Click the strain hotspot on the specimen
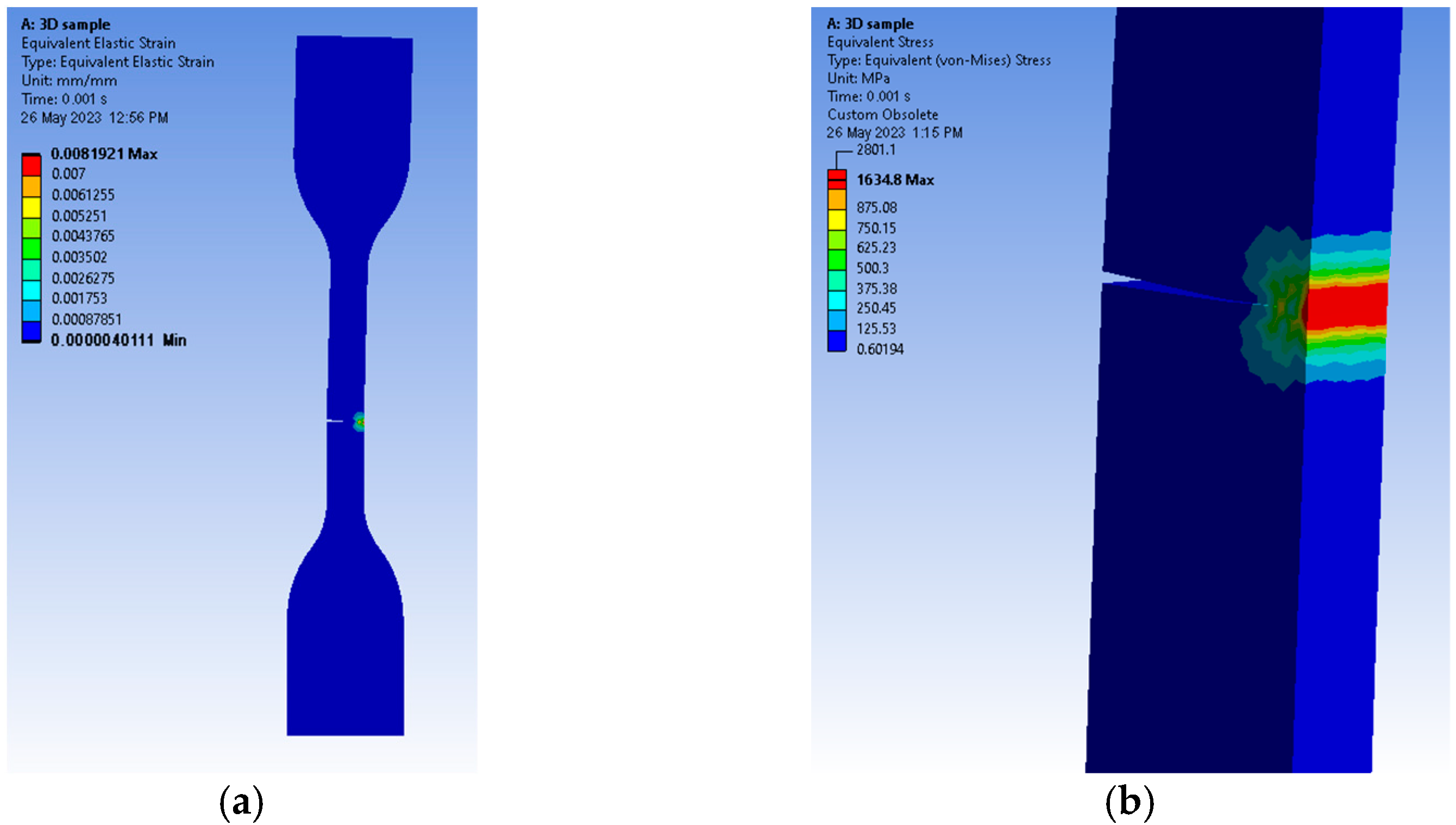Image resolution: width=1456 pixels, height=825 pixels. tap(359, 421)
